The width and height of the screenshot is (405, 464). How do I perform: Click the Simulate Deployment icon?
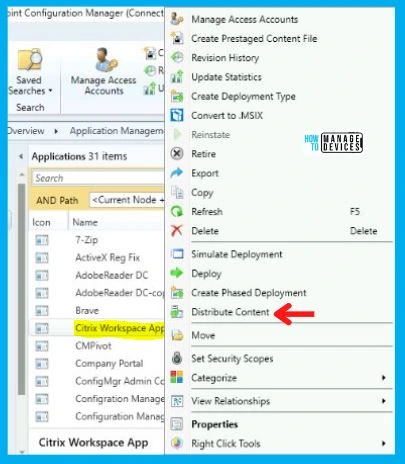click(177, 254)
